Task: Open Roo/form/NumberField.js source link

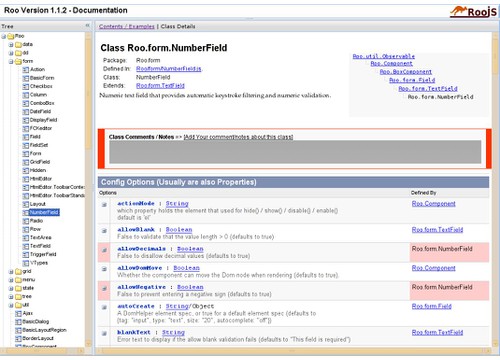Action: [169, 69]
